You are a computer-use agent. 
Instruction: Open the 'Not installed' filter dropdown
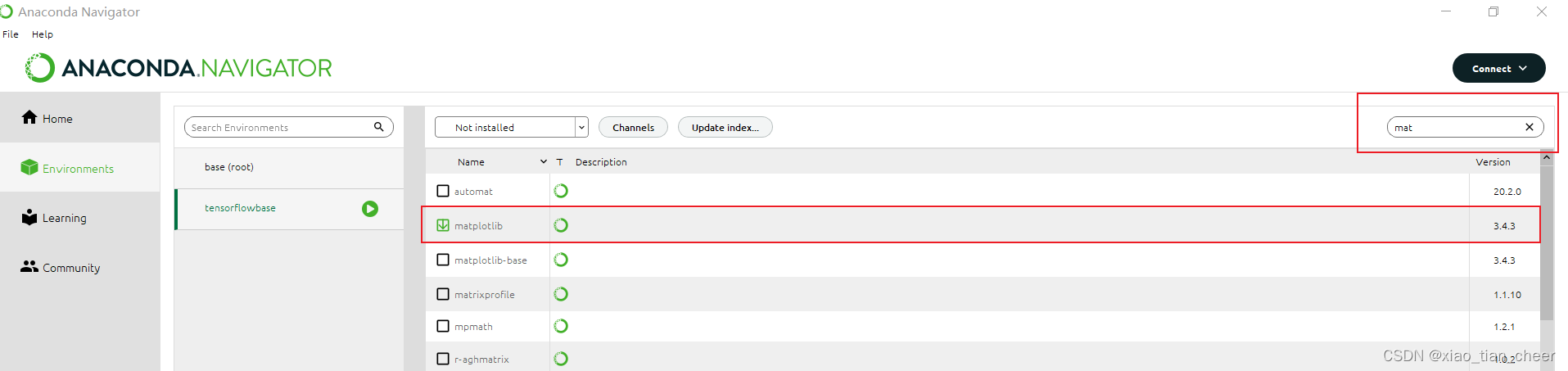[512, 127]
